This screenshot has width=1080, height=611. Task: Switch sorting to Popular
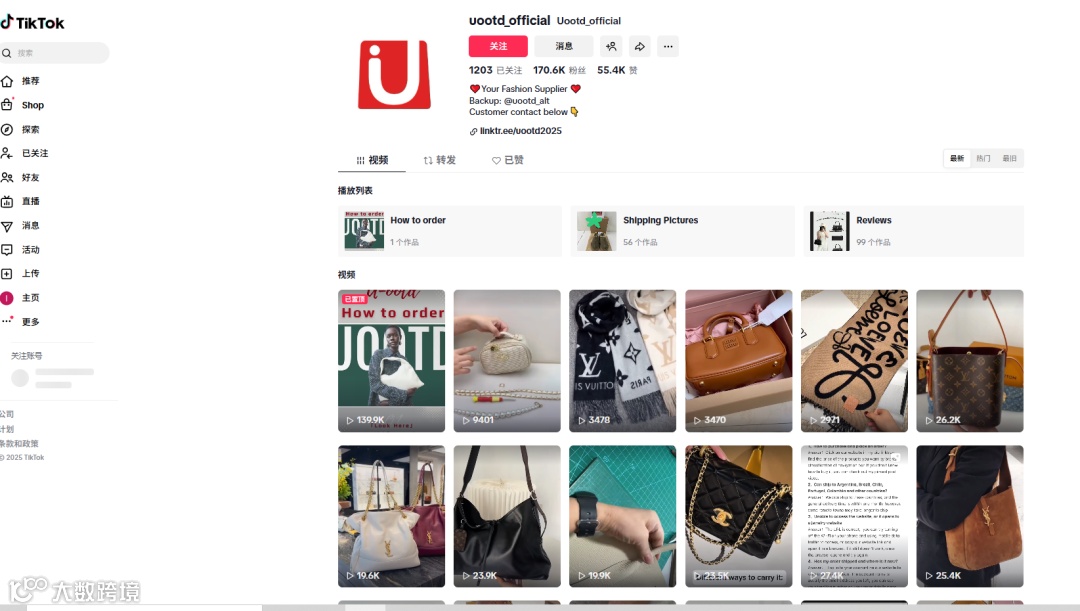(983, 158)
